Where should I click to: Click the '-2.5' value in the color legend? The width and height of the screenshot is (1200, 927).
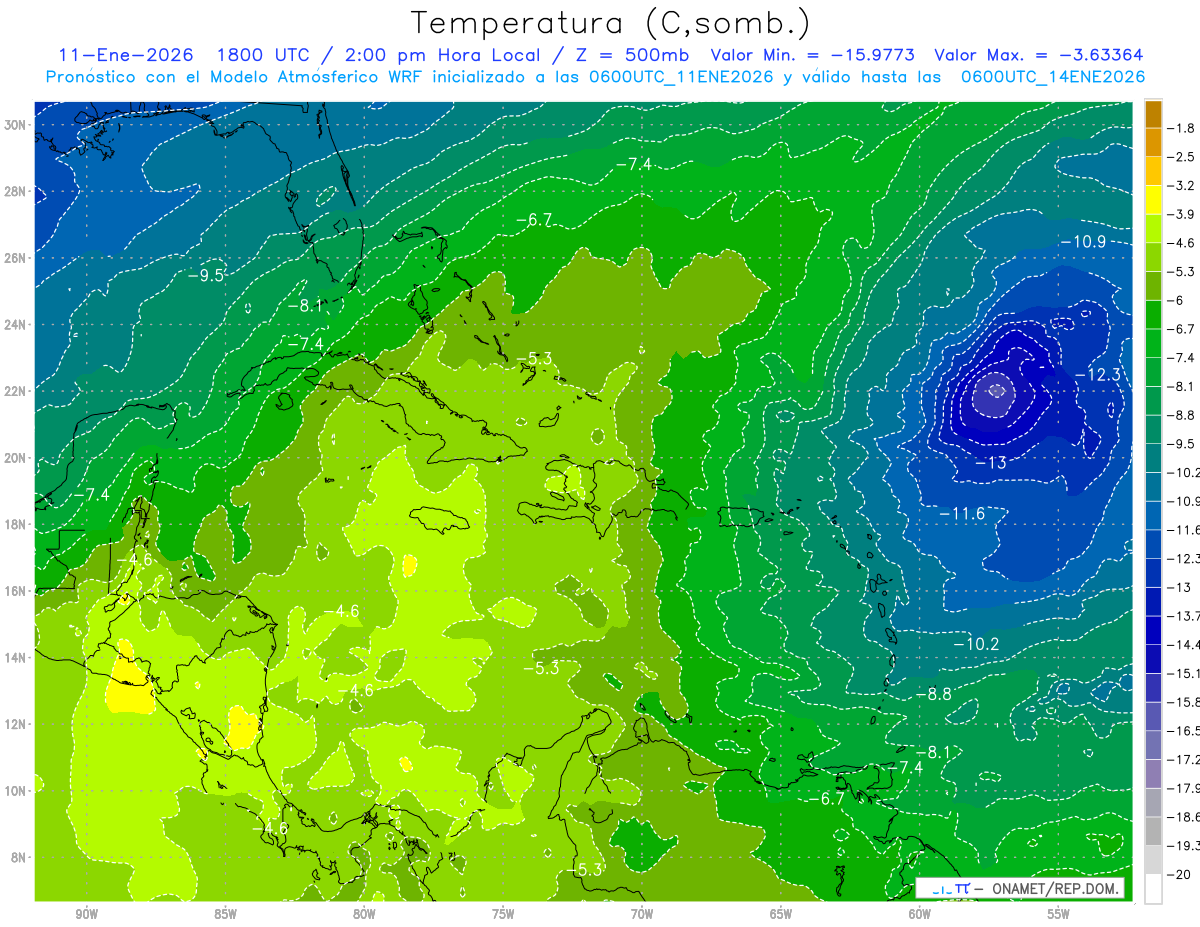[1183, 157]
